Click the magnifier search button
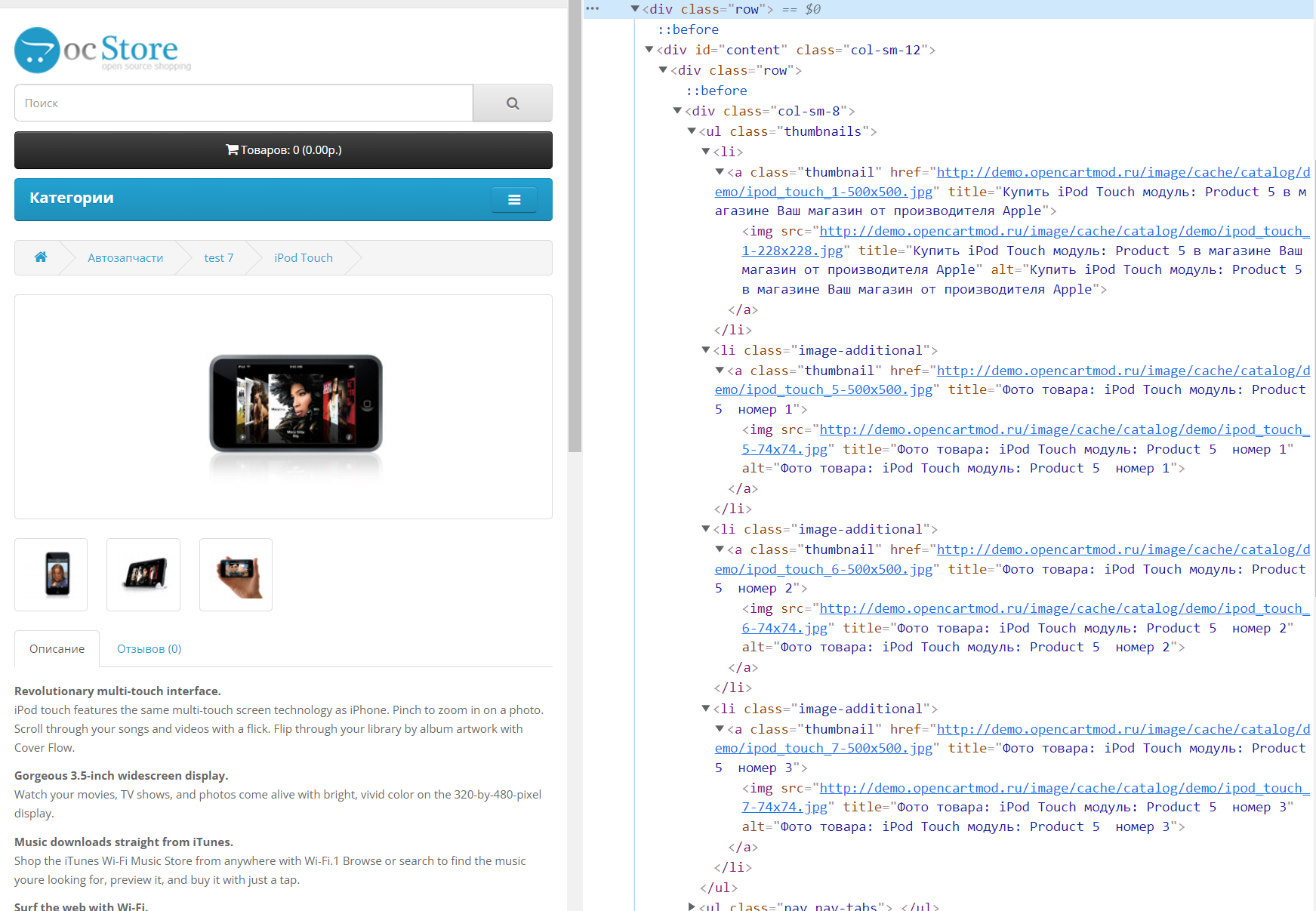The height and width of the screenshot is (911, 1316). coord(513,103)
